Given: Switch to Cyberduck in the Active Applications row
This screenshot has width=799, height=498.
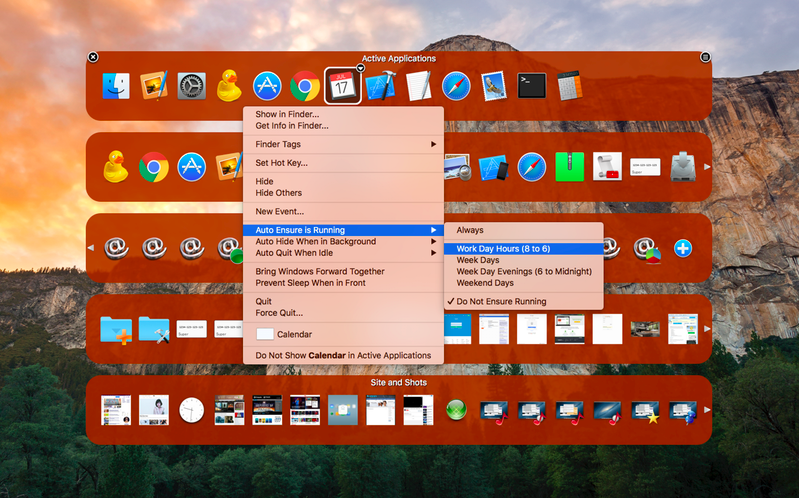Looking at the screenshot, I should click(229, 86).
